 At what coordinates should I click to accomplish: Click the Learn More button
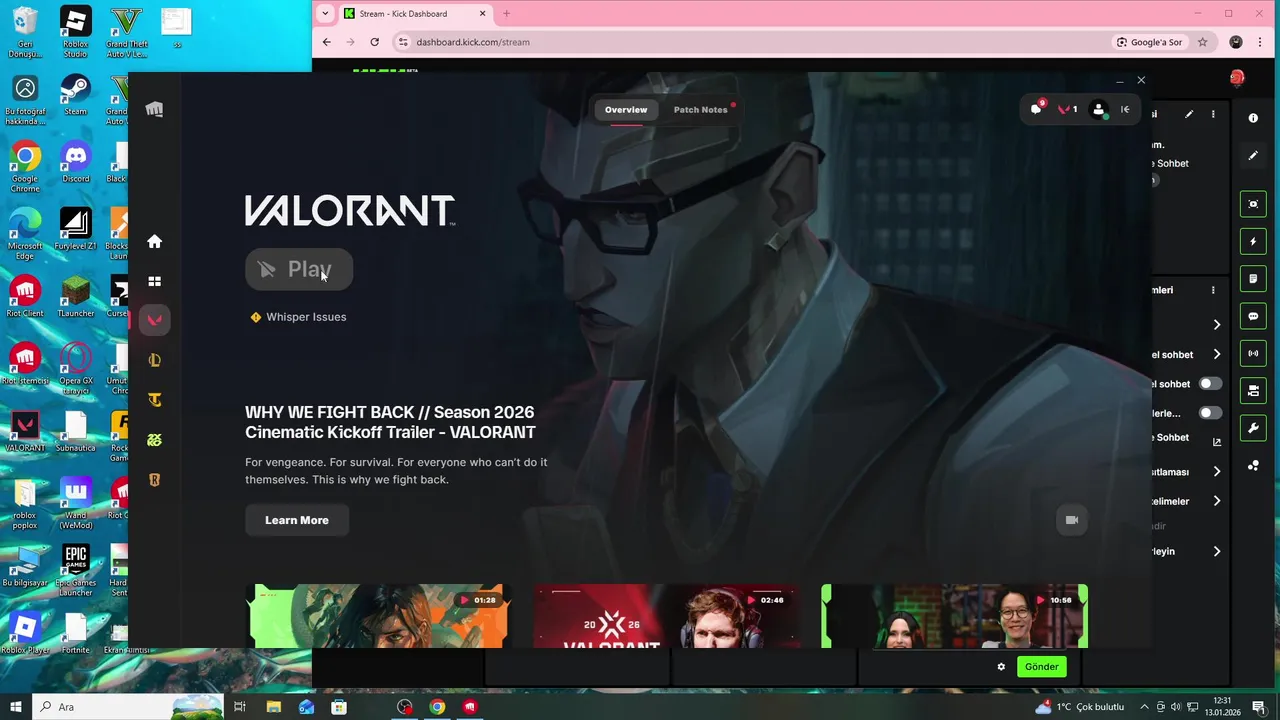coord(297,520)
